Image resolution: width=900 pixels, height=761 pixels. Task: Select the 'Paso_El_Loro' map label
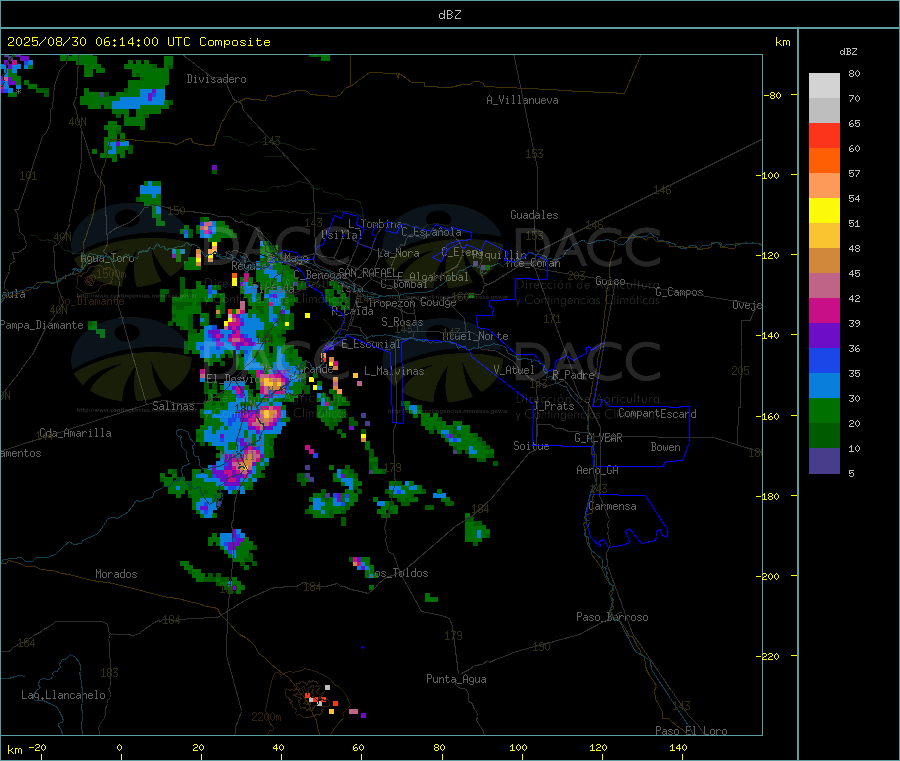[692, 731]
